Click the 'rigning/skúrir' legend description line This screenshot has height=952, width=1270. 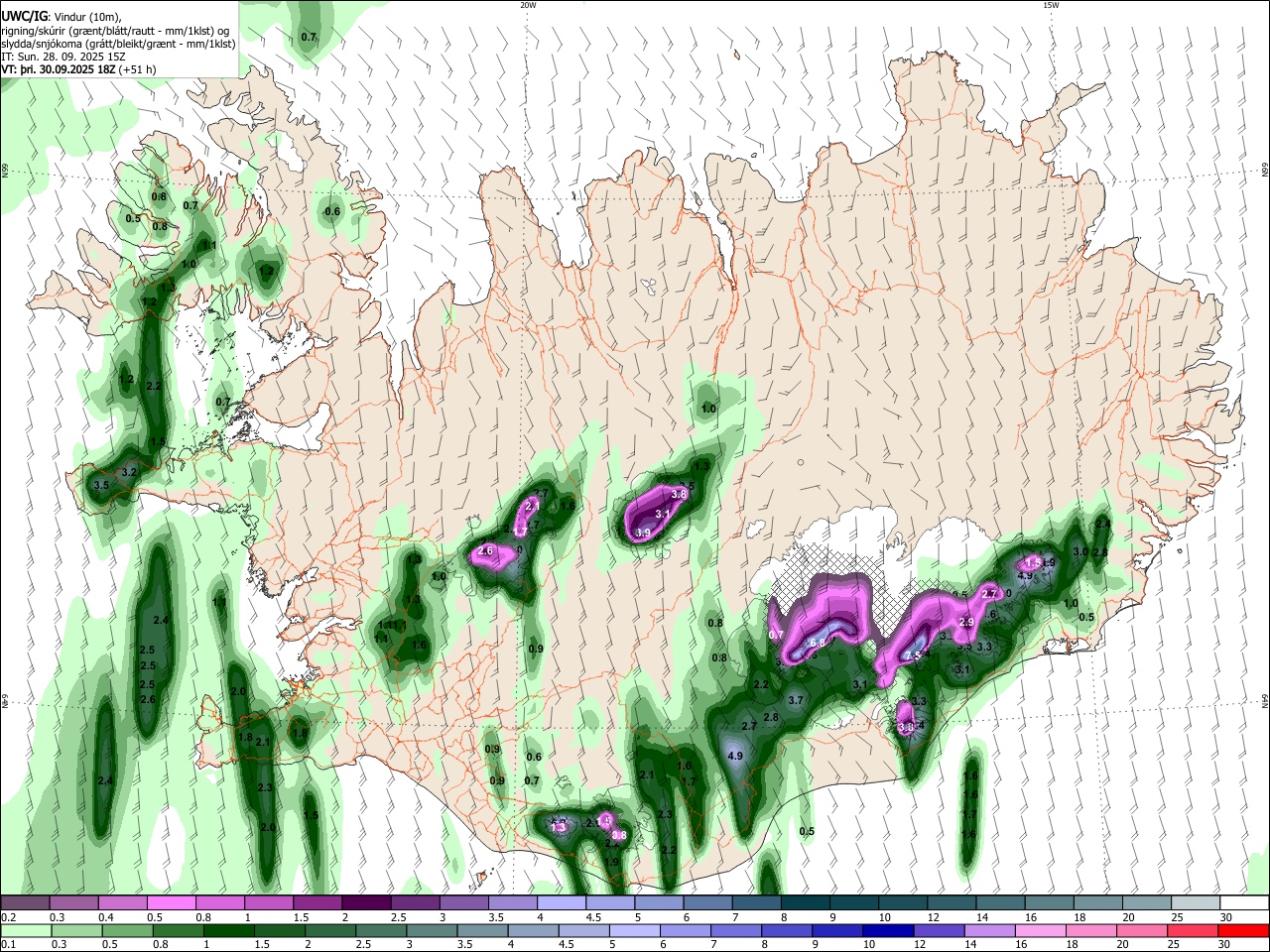(x=115, y=30)
